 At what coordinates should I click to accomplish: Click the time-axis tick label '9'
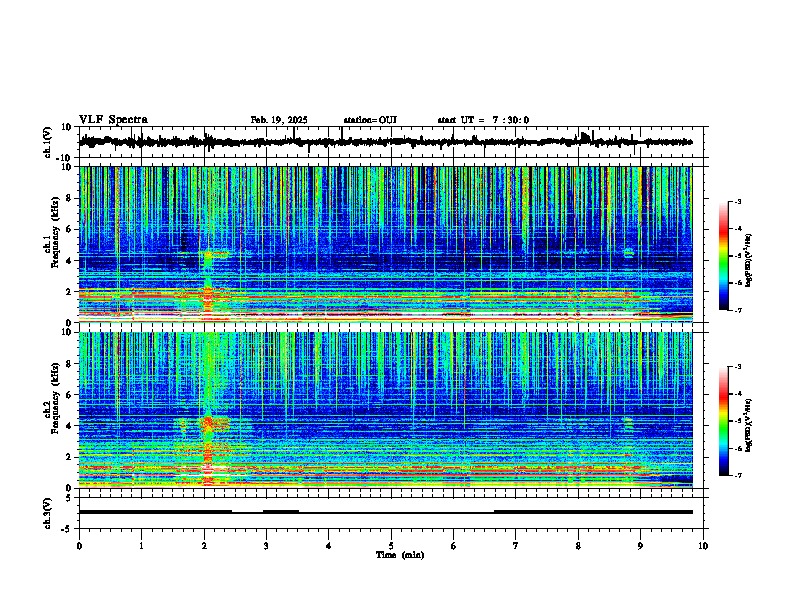click(640, 545)
